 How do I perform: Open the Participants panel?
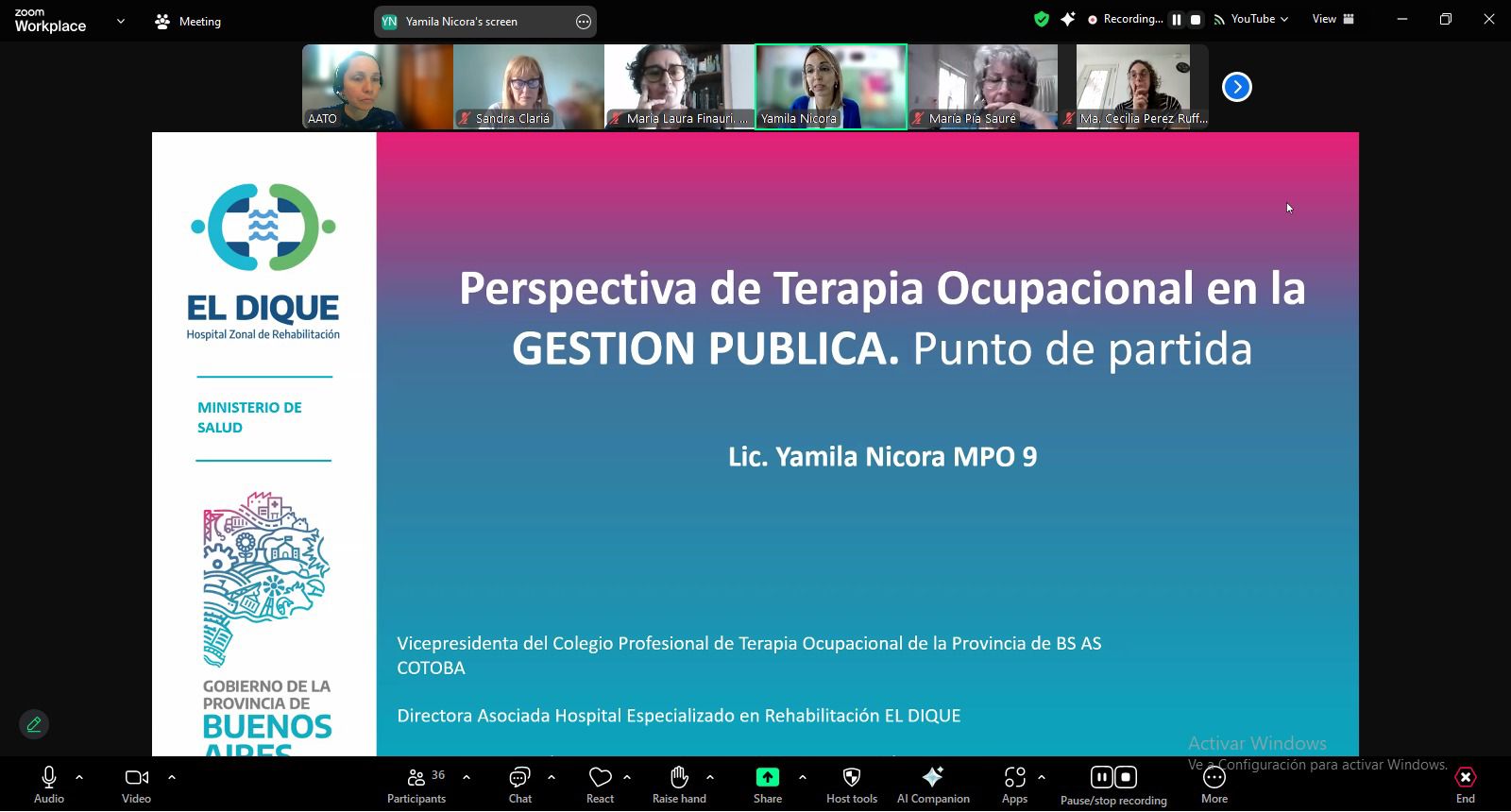(x=416, y=785)
